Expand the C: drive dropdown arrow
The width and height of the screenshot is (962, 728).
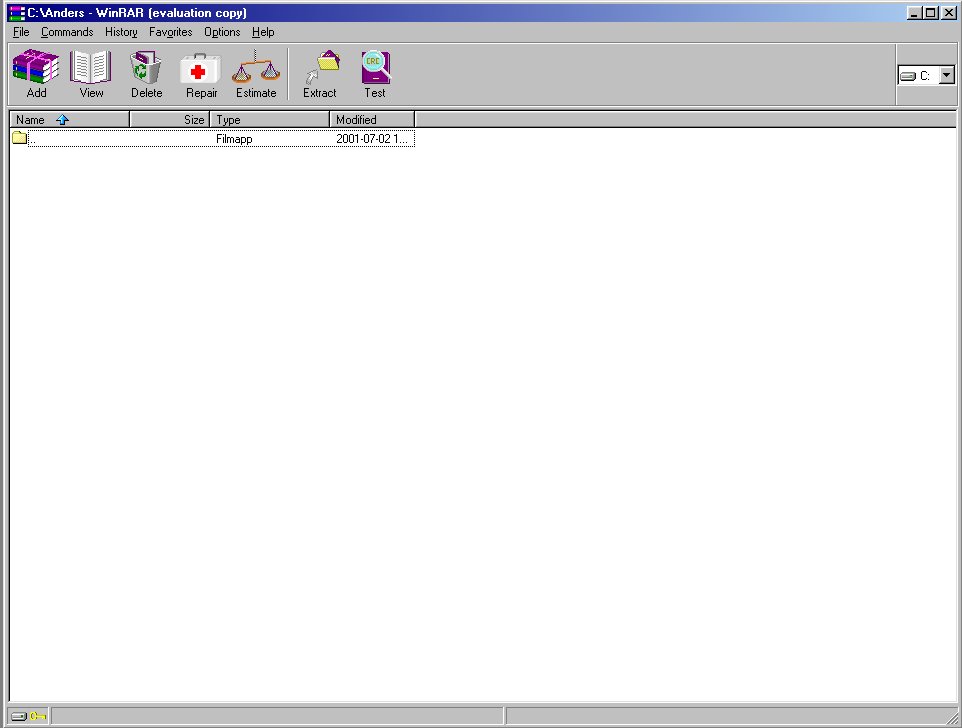(947, 75)
